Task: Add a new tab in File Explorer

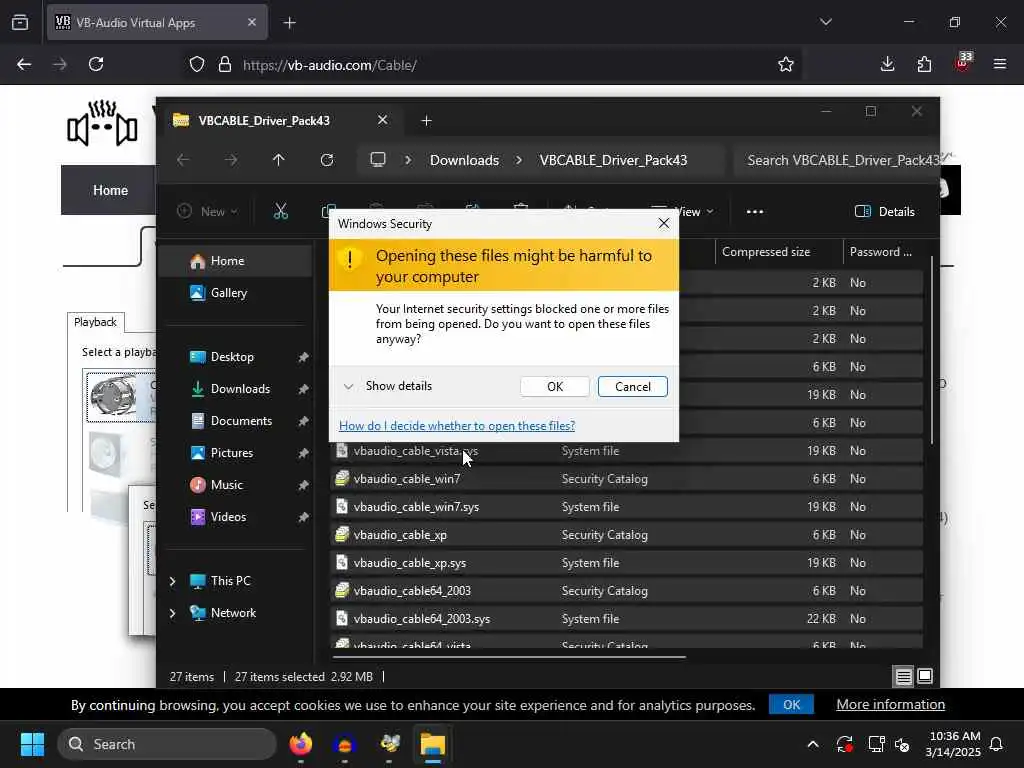Action: pos(426,121)
